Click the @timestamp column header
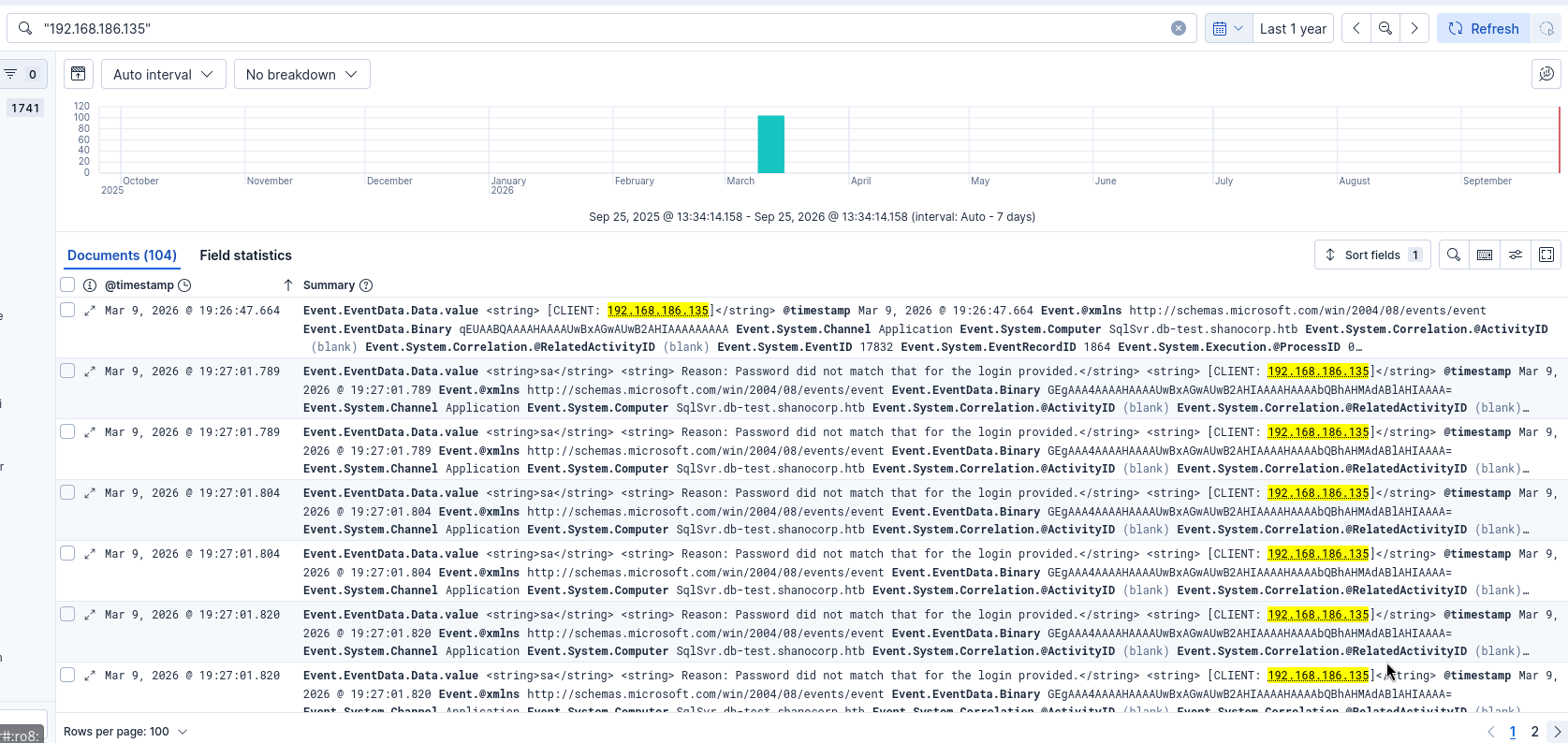Image resolution: width=1568 pixels, height=743 pixels. pyautogui.click(x=139, y=285)
